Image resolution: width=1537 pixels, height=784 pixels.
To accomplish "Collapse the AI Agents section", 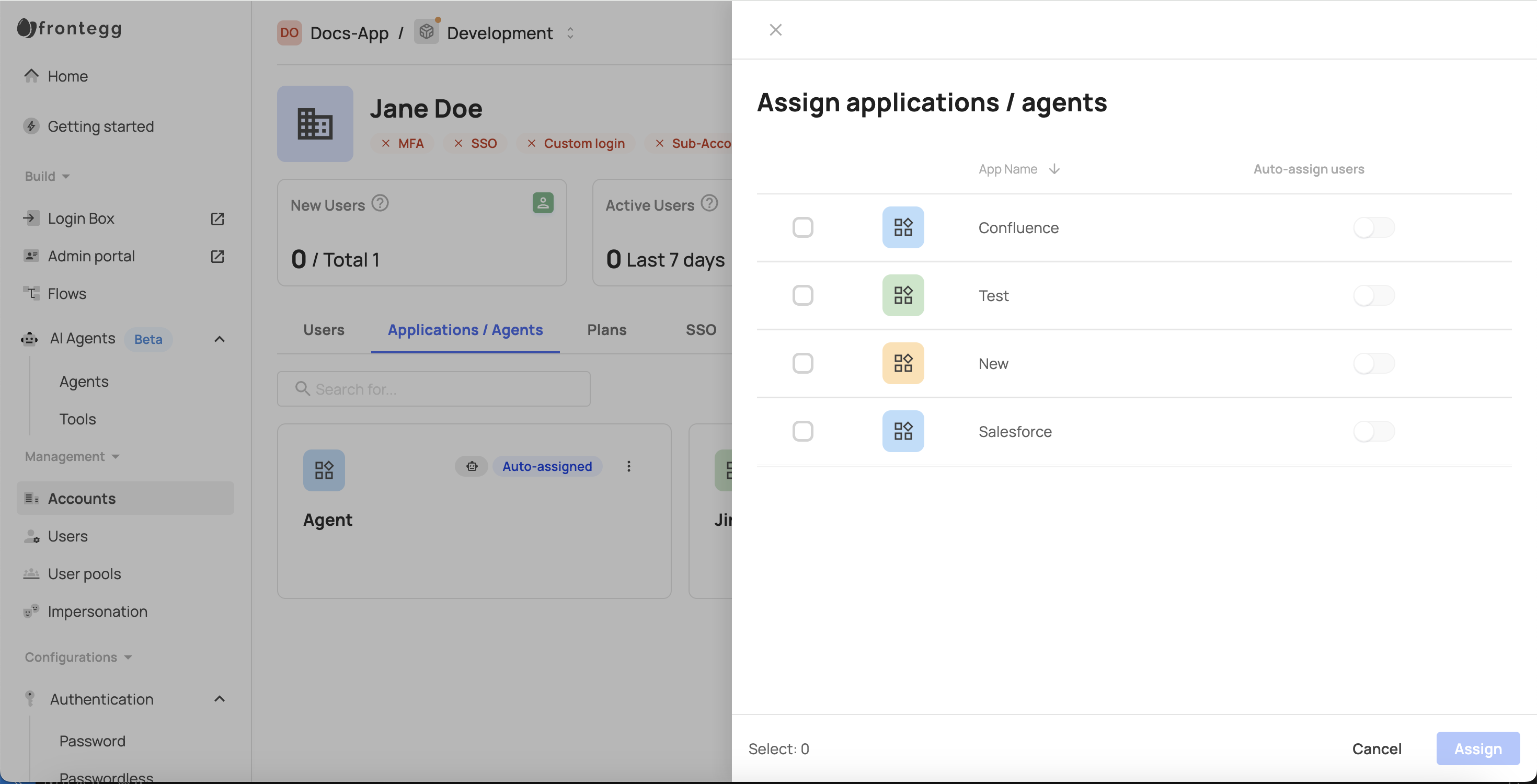I will 219,338.
